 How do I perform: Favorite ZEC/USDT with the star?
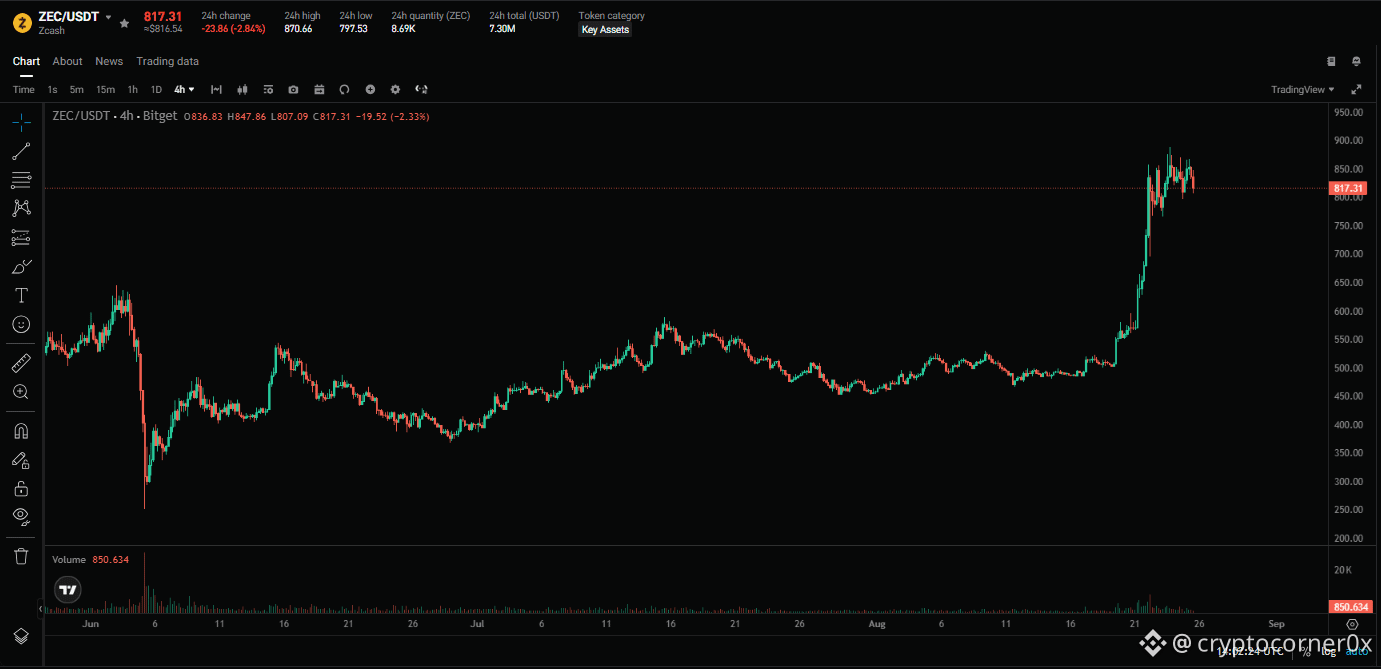[124, 22]
